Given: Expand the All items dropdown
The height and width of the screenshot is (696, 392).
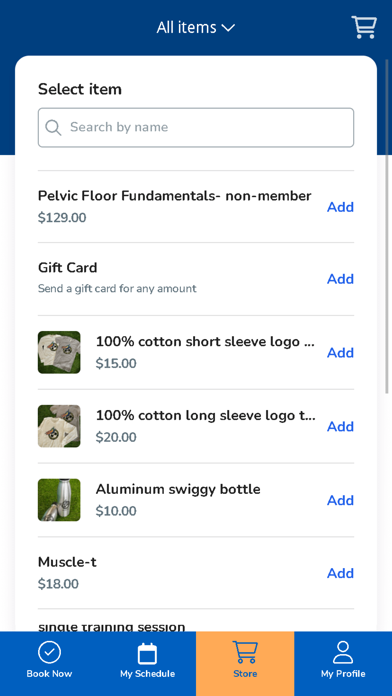Looking at the screenshot, I should [x=196, y=28].
